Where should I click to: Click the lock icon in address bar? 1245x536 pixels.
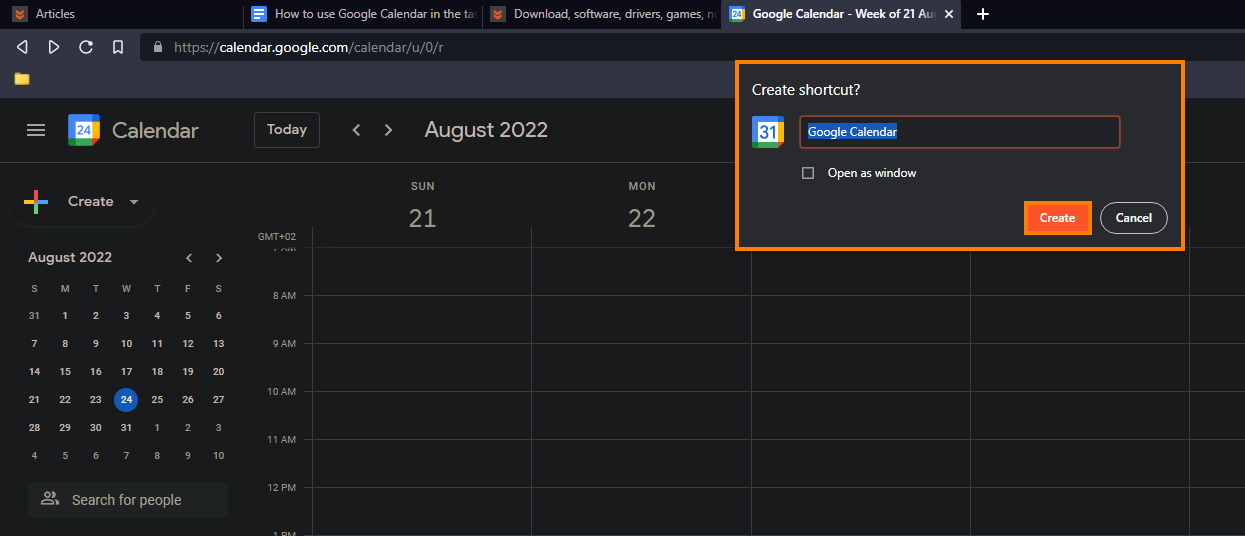coord(157,47)
